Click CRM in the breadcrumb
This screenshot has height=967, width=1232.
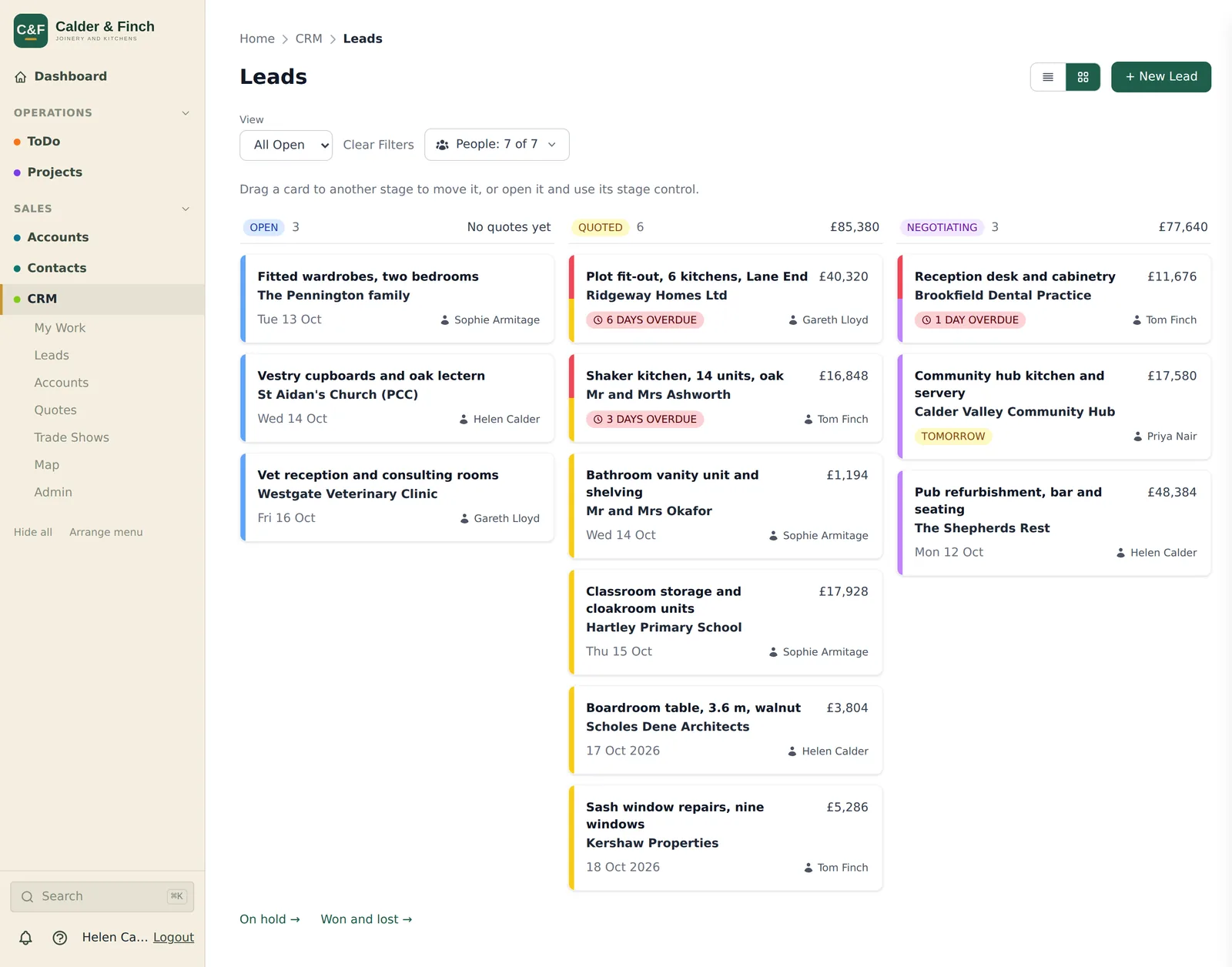tap(309, 38)
